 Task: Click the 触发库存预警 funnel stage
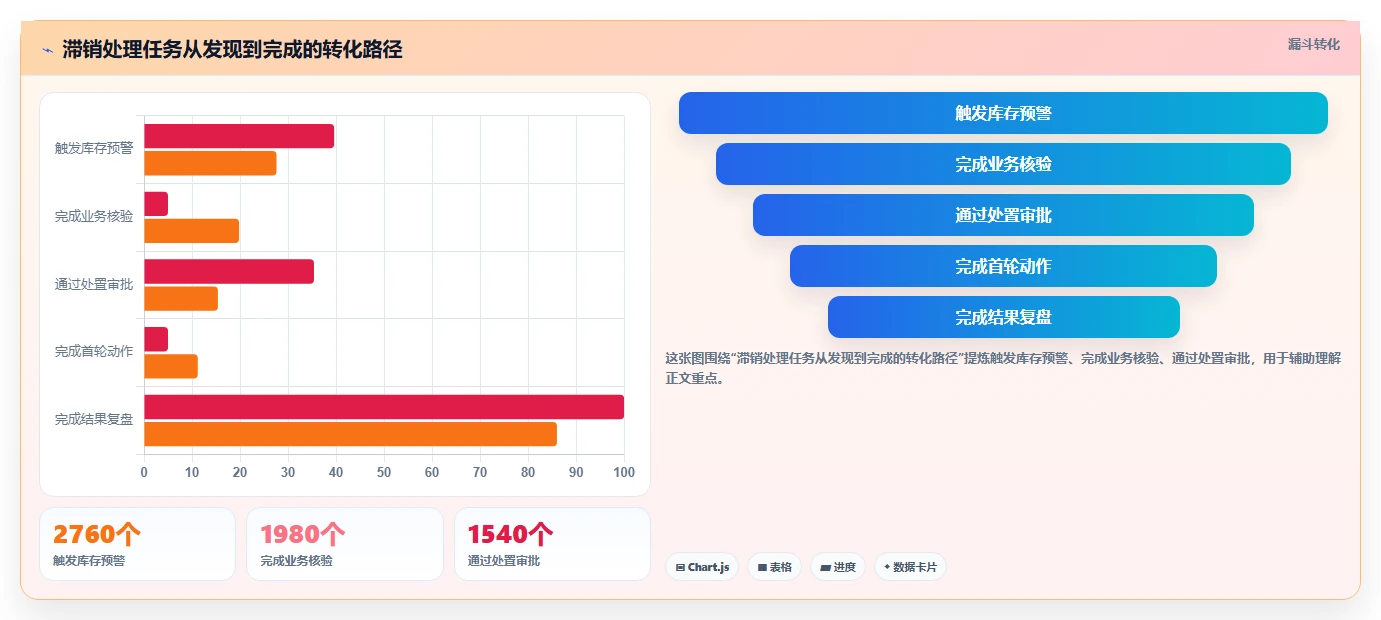click(1003, 113)
